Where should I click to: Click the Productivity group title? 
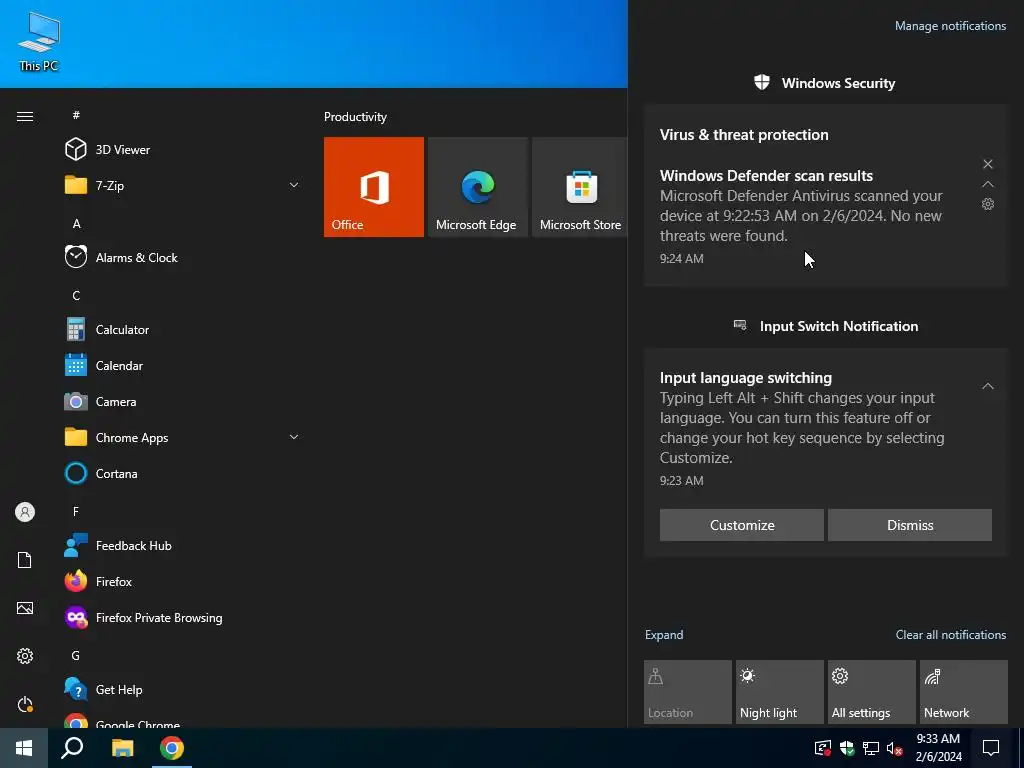tap(355, 117)
